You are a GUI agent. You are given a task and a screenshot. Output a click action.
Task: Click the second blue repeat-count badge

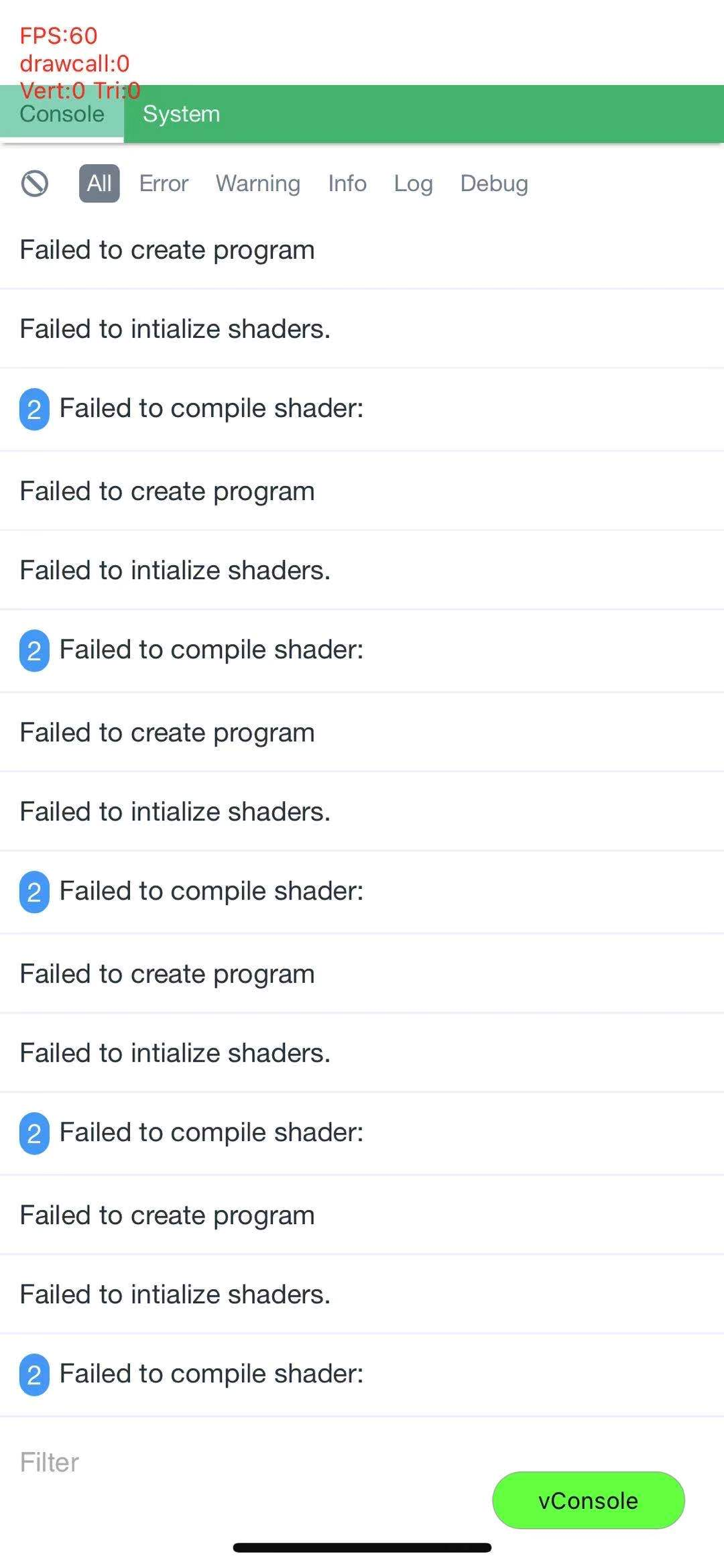34,650
